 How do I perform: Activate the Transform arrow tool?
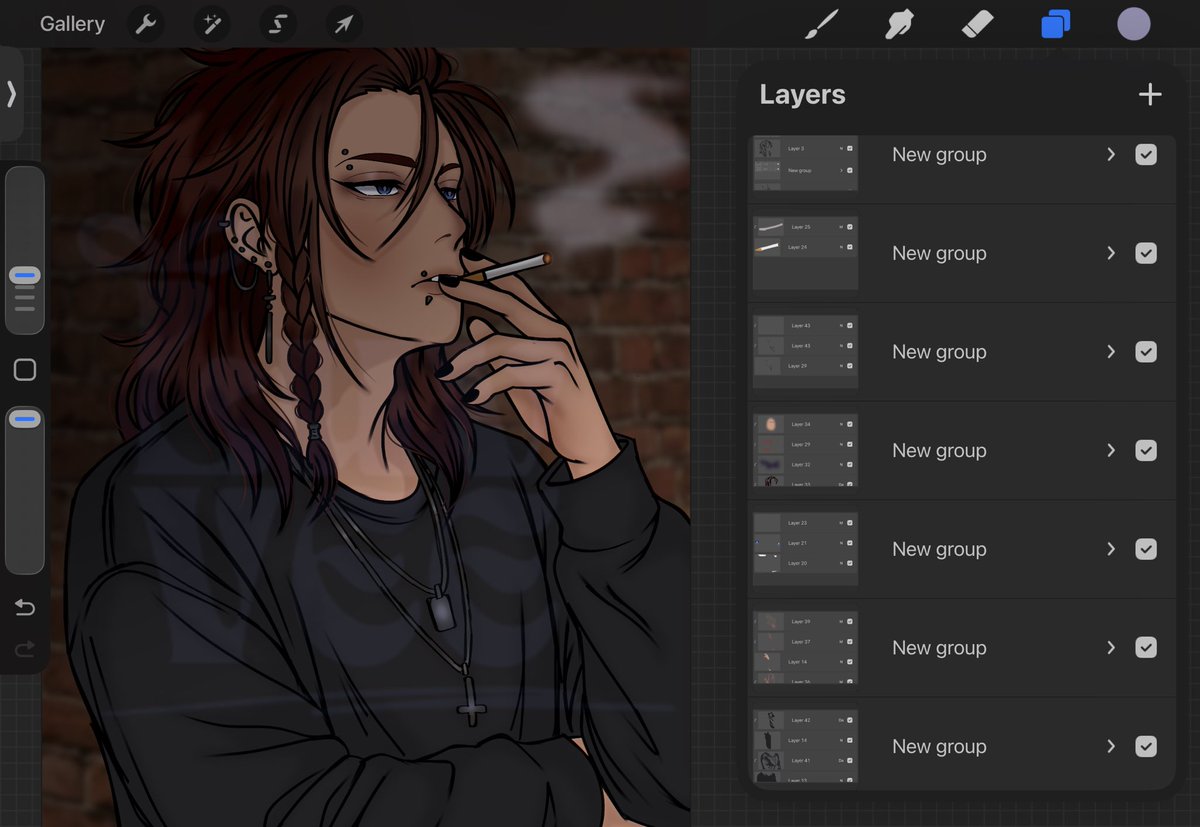coord(343,23)
